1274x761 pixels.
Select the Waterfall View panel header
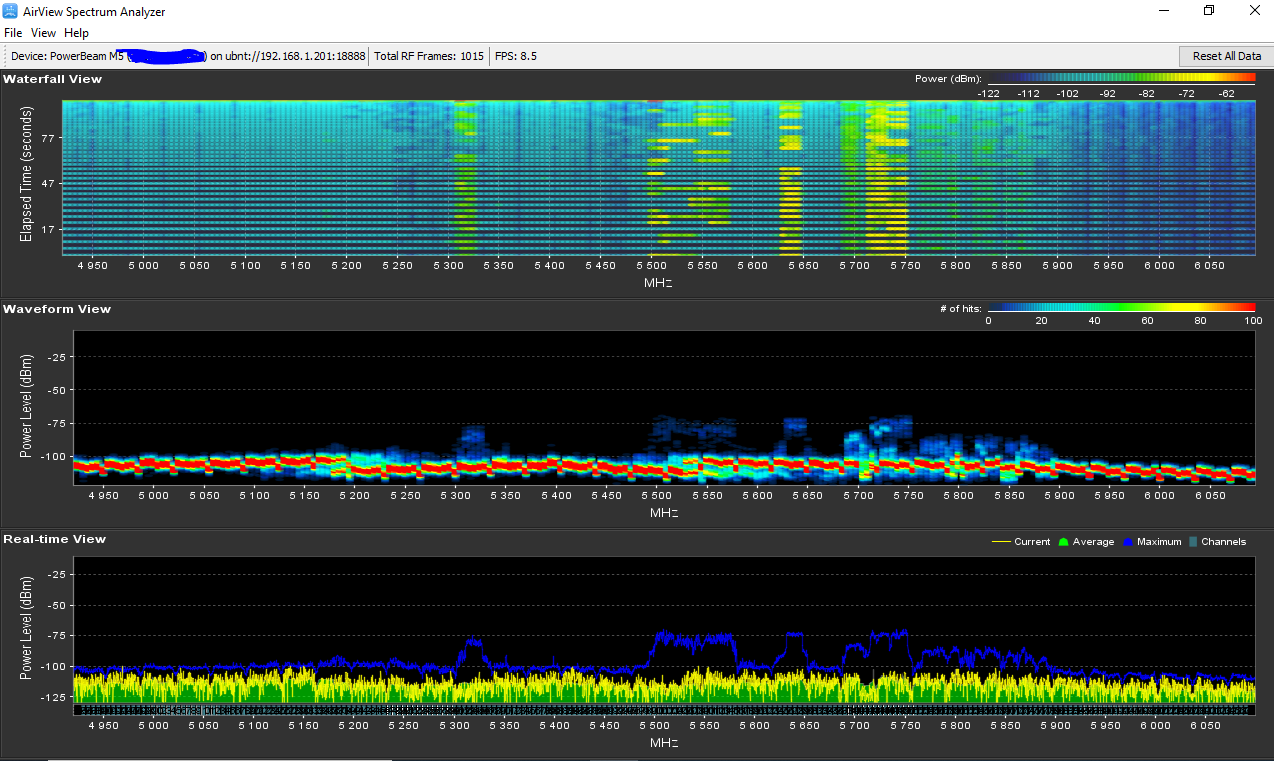click(x=52, y=79)
